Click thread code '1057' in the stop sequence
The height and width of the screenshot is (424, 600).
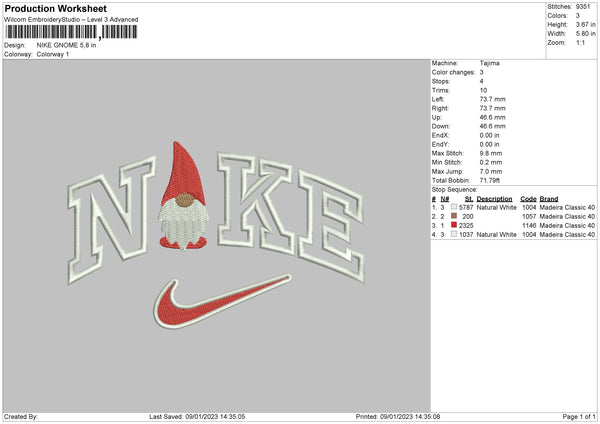point(529,217)
